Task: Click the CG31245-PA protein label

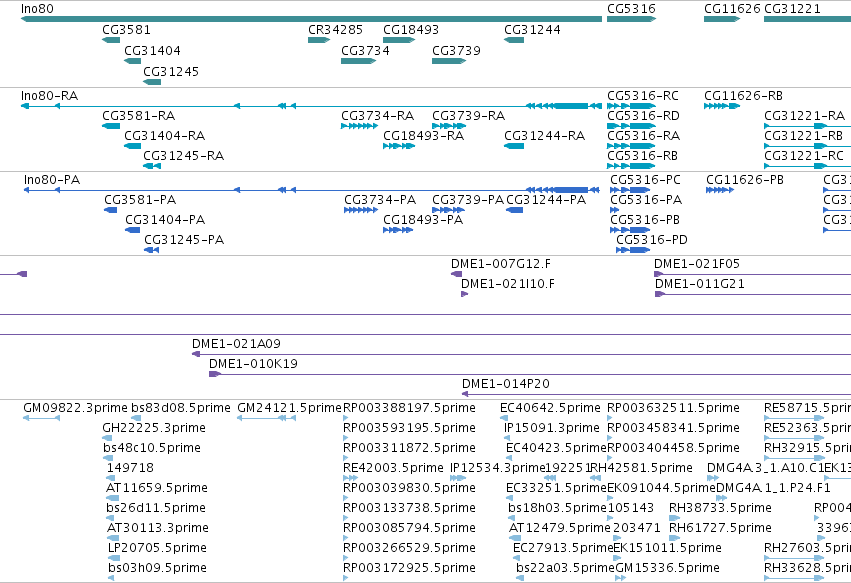Action: 184,240
